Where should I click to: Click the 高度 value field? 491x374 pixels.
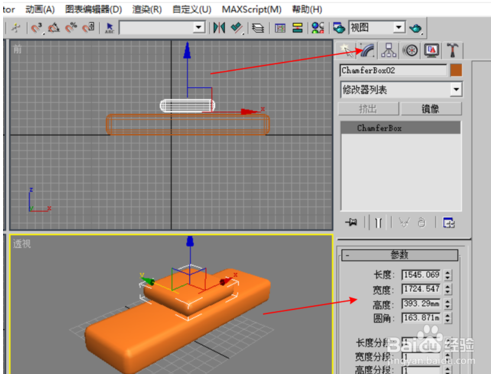click(x=421, y=304)
